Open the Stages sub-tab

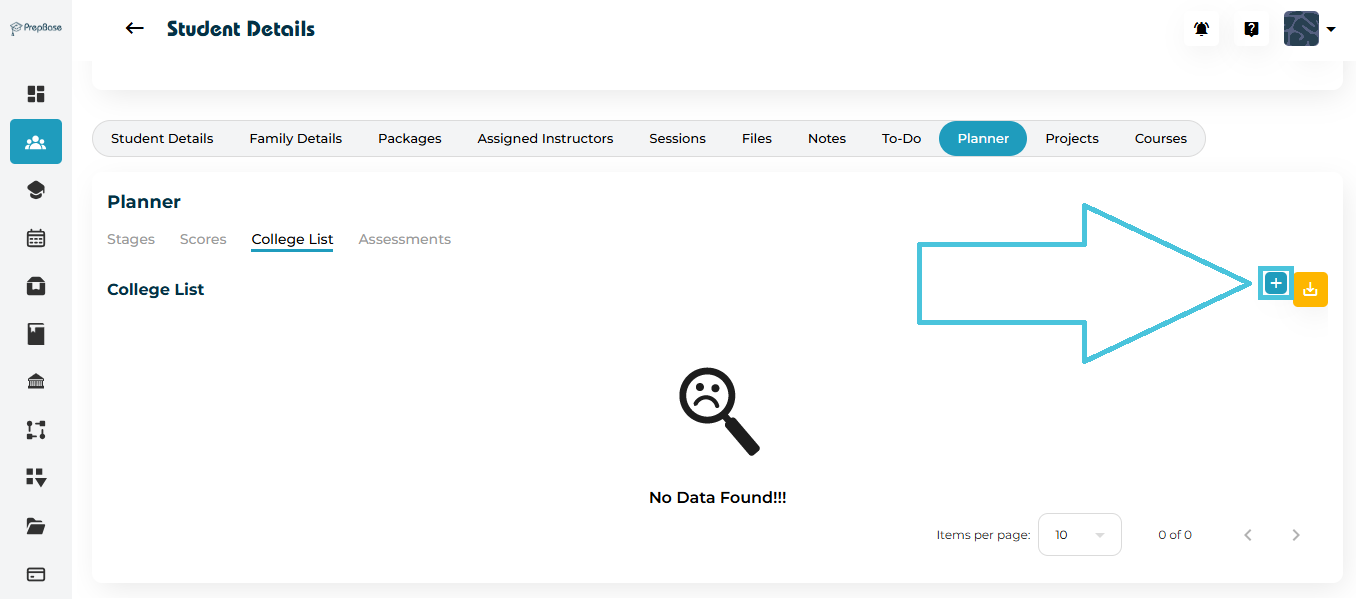(131, 239)
